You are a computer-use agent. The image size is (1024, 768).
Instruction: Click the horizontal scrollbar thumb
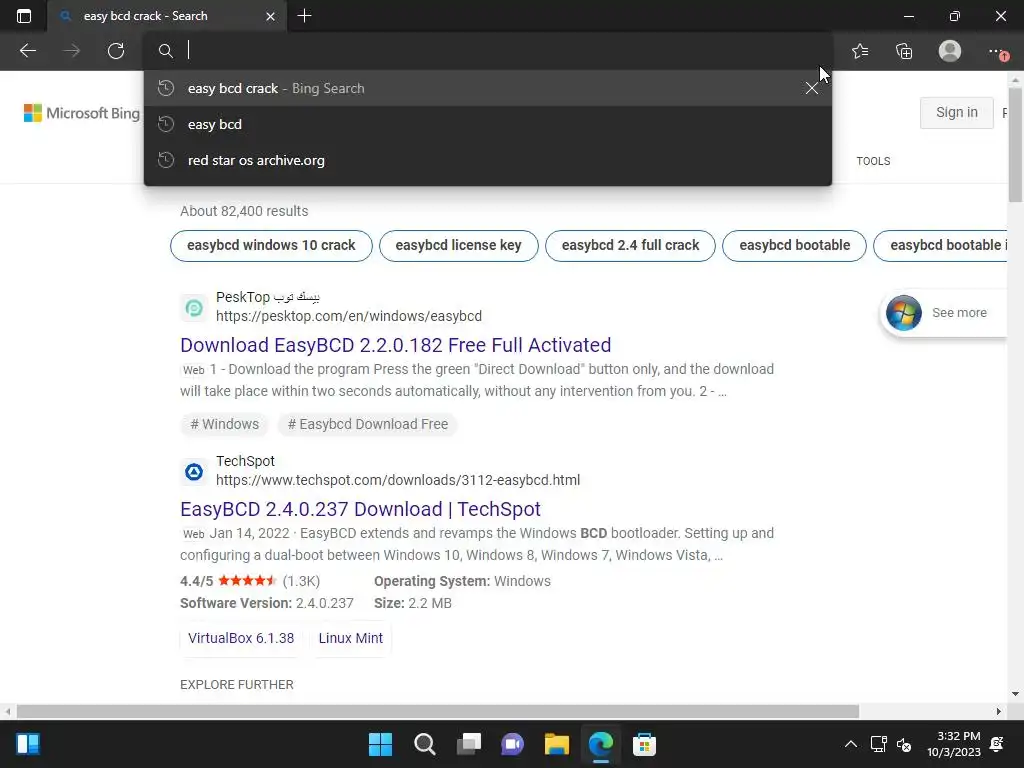pyautogui.click(x=438, y=711)
